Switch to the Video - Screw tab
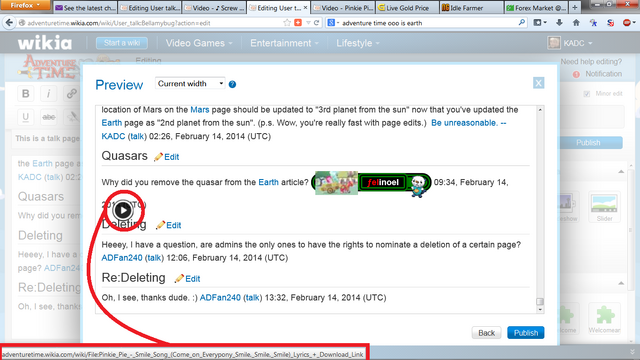 [214, 8]
